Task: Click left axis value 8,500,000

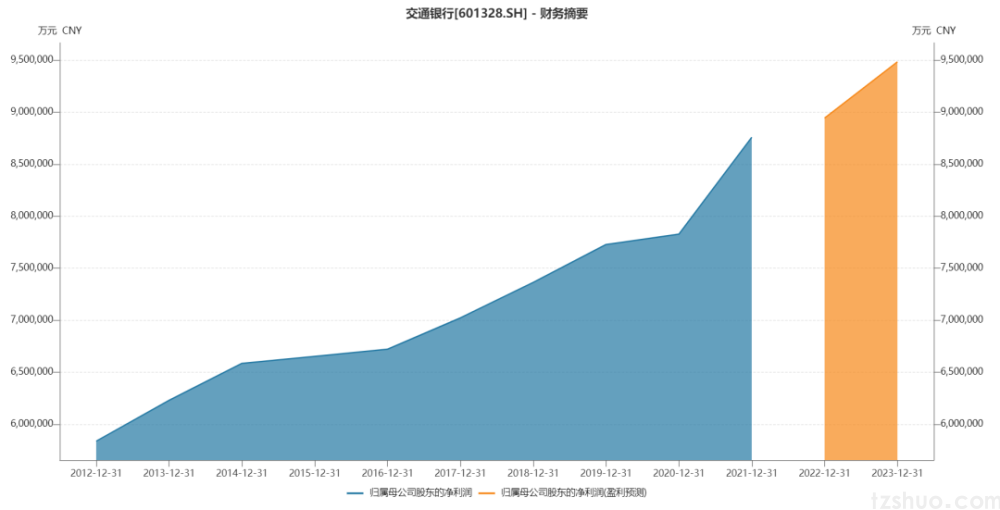Action: (x=32, y=164)
